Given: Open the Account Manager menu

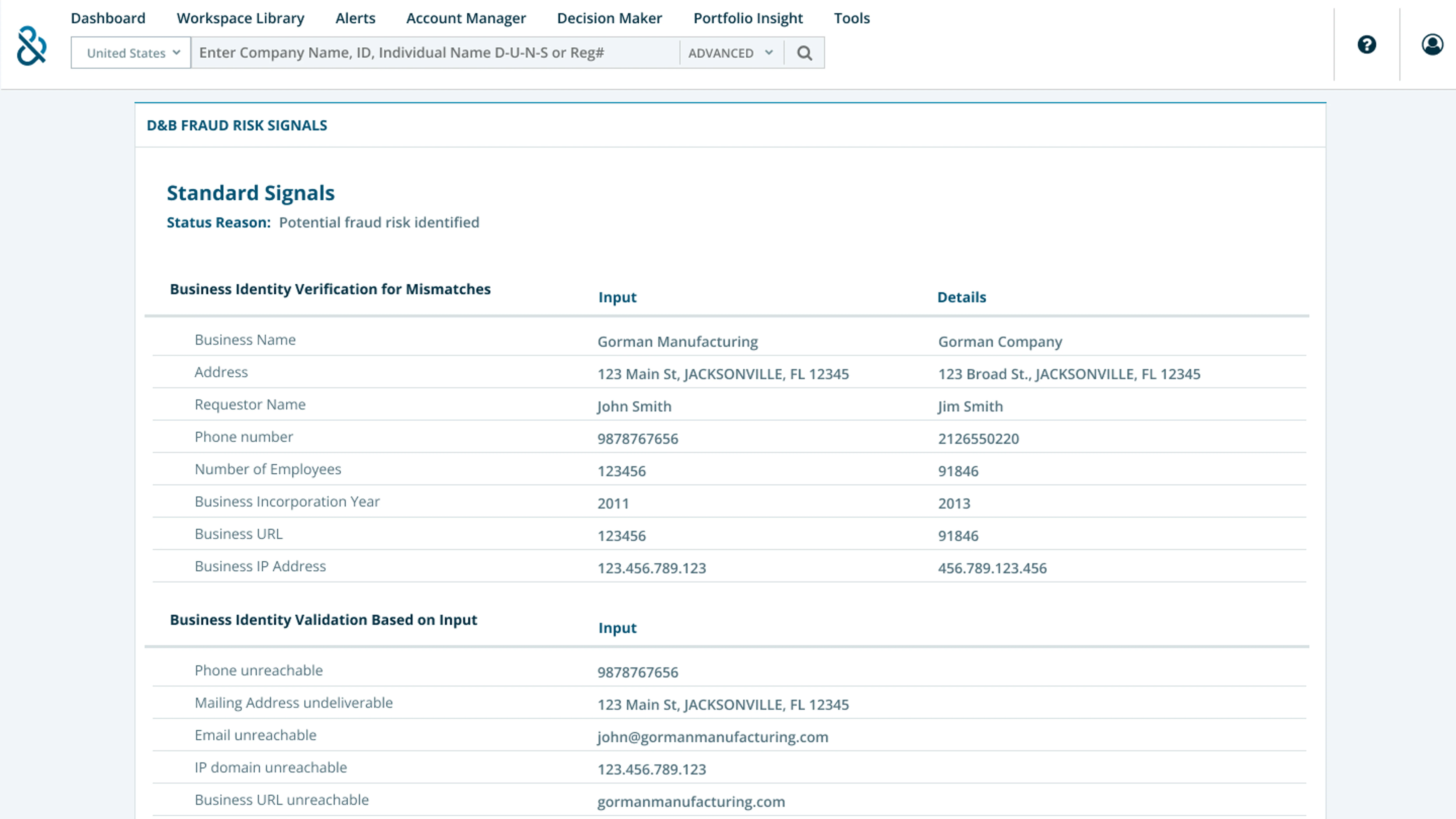Looking at the screenshot, I should (x=466, y=18).
